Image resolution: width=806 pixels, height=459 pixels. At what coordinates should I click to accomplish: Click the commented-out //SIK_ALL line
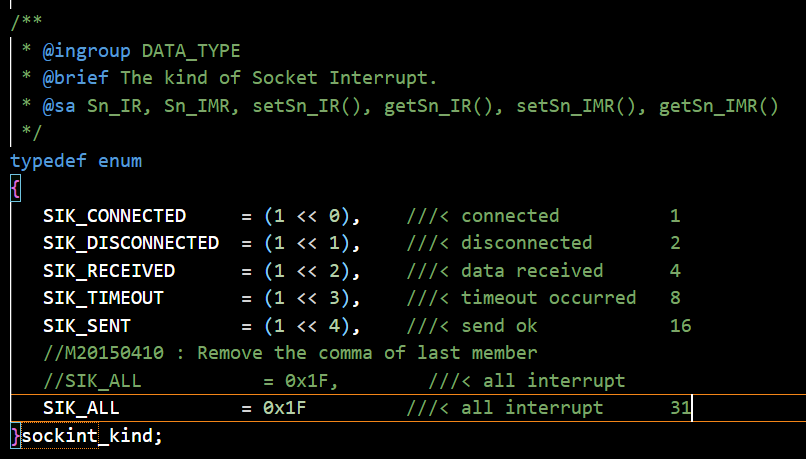(334, 381)
